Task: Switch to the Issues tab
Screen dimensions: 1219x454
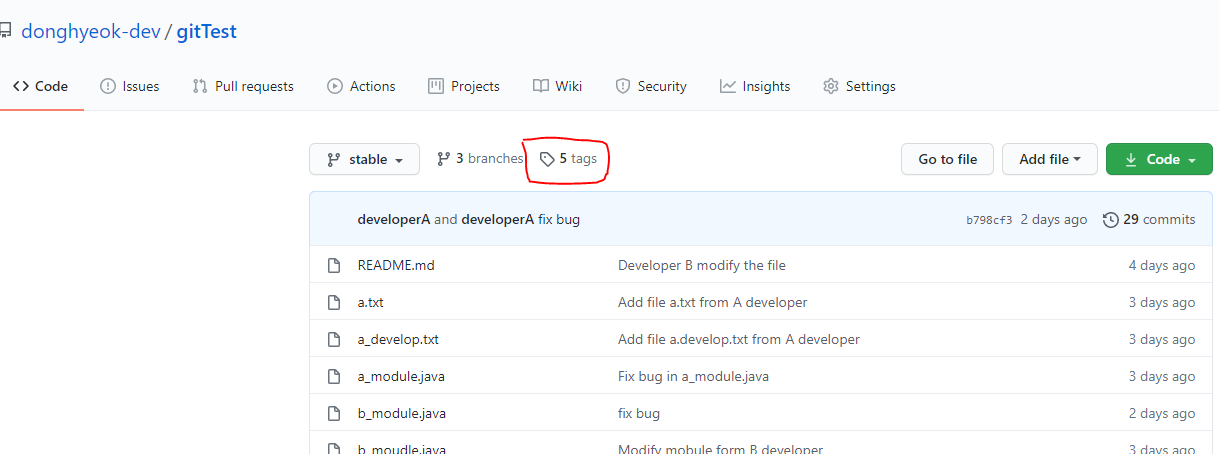Action: click(130, 86)
